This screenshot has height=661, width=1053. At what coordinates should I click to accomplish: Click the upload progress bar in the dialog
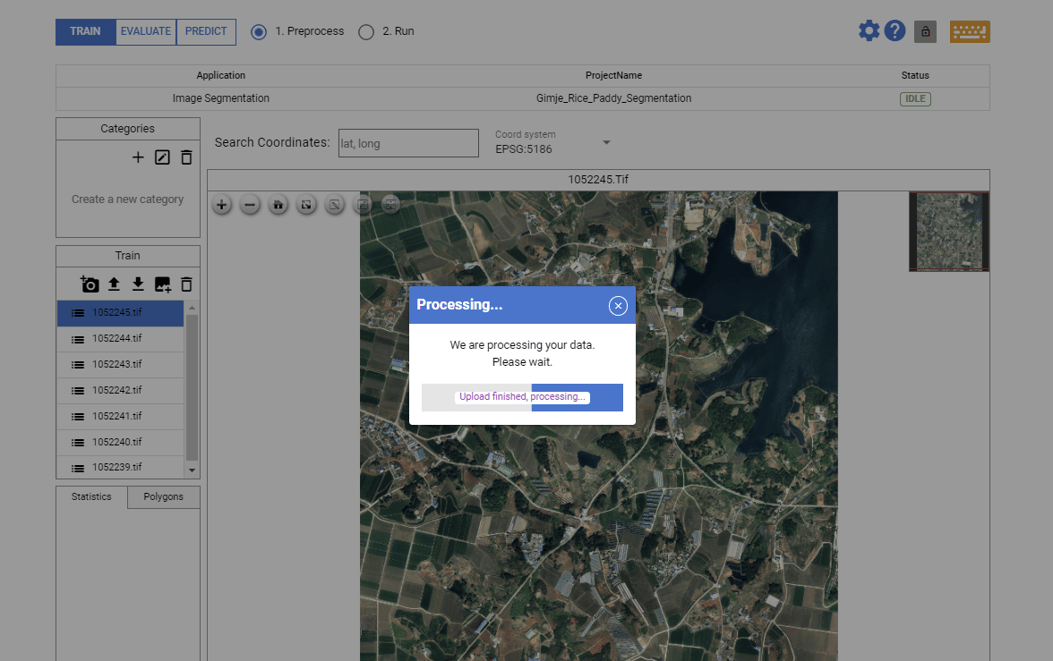[x=521, y=397]
